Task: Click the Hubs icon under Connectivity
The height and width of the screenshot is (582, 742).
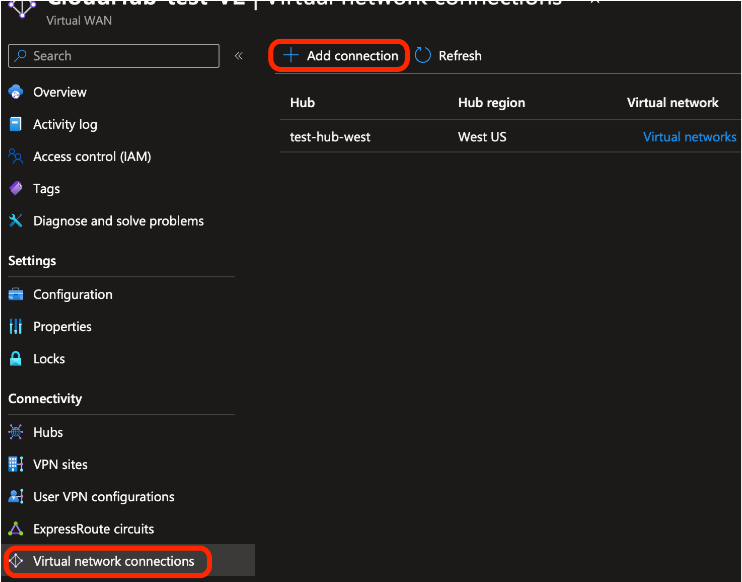Action: tap(15, 433)
